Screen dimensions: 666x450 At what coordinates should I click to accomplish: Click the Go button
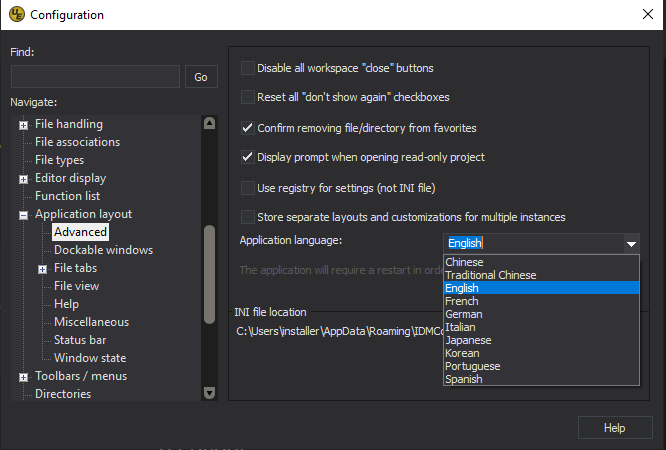[201, 77]
